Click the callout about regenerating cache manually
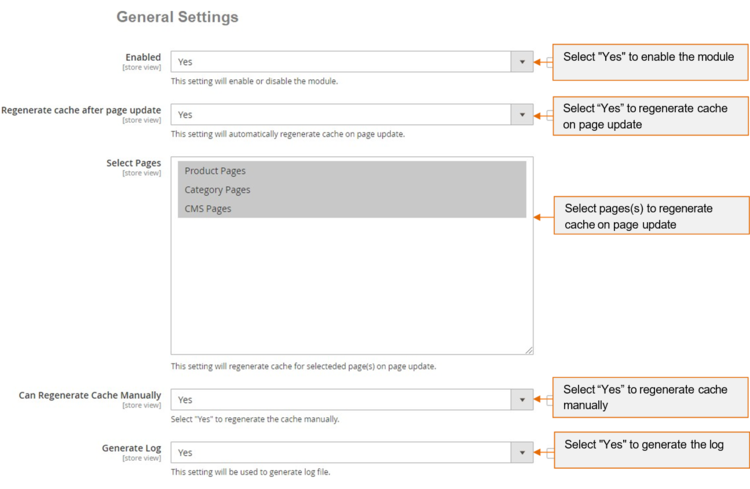The height and width of the screenshot is (489, 750). point(650,397)
